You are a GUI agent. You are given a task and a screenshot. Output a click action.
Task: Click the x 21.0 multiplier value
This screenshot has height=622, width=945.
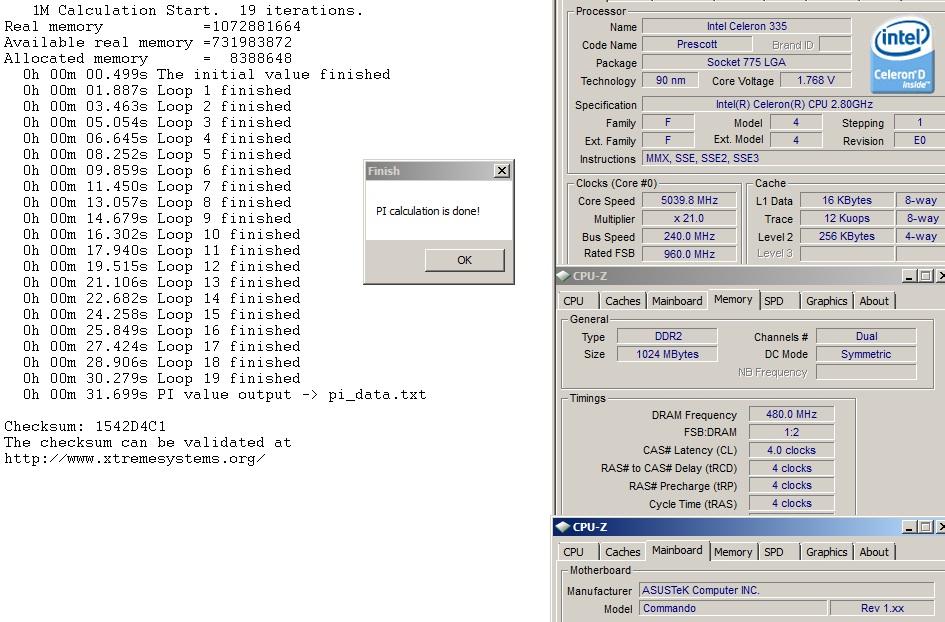click(689, 218)
